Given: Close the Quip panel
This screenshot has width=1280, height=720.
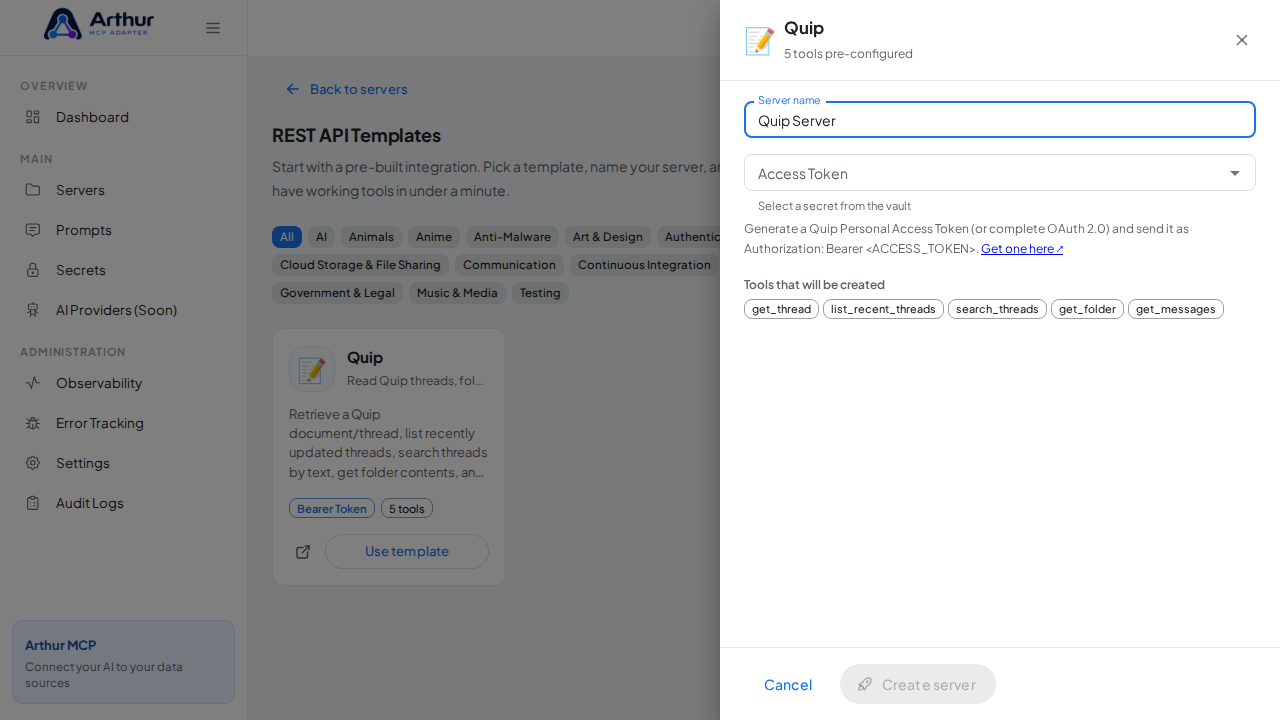Looking at the screenshot, I should 1242,40.
